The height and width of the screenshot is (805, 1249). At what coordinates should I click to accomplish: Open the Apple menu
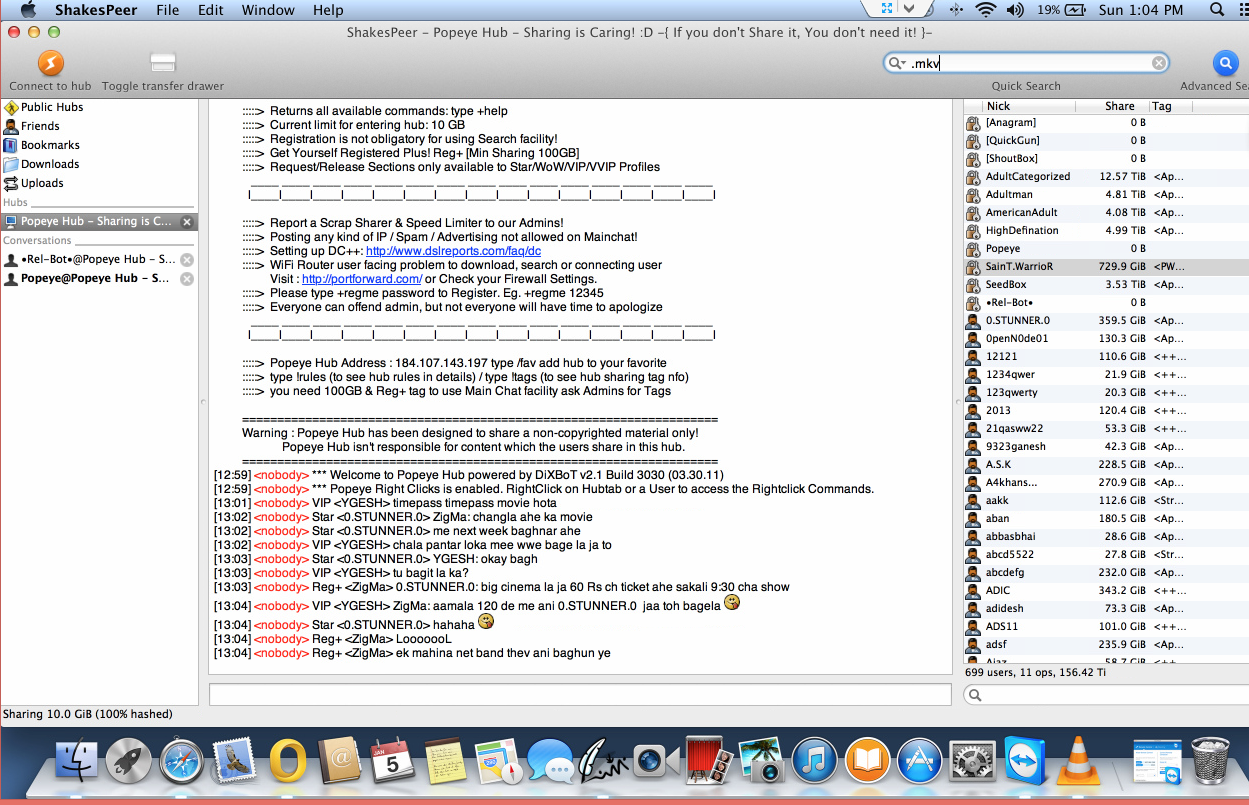point(28,10)
